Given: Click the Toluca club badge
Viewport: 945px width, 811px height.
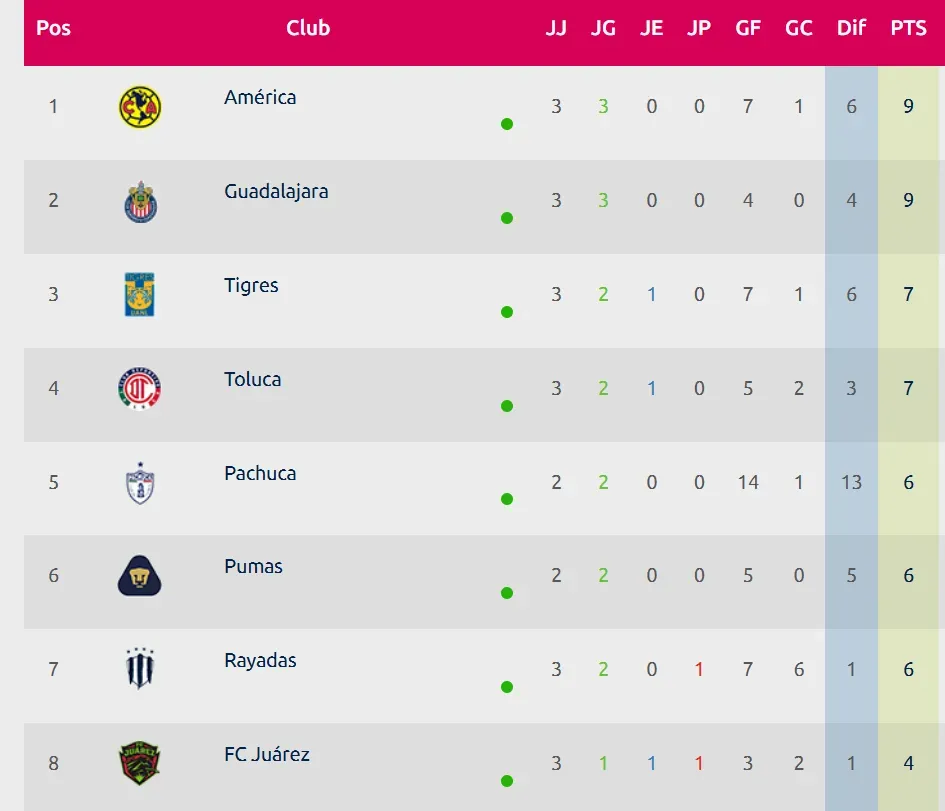Looking at the screenshot, I should pos(140,389).
